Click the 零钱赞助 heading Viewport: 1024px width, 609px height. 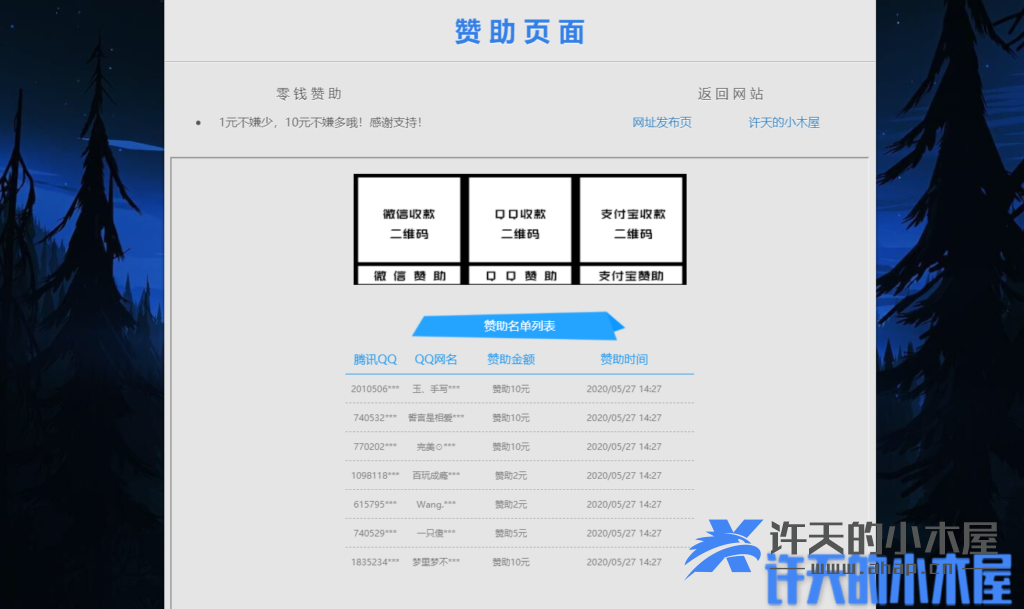pyautogui.click(x=309, y=94)
